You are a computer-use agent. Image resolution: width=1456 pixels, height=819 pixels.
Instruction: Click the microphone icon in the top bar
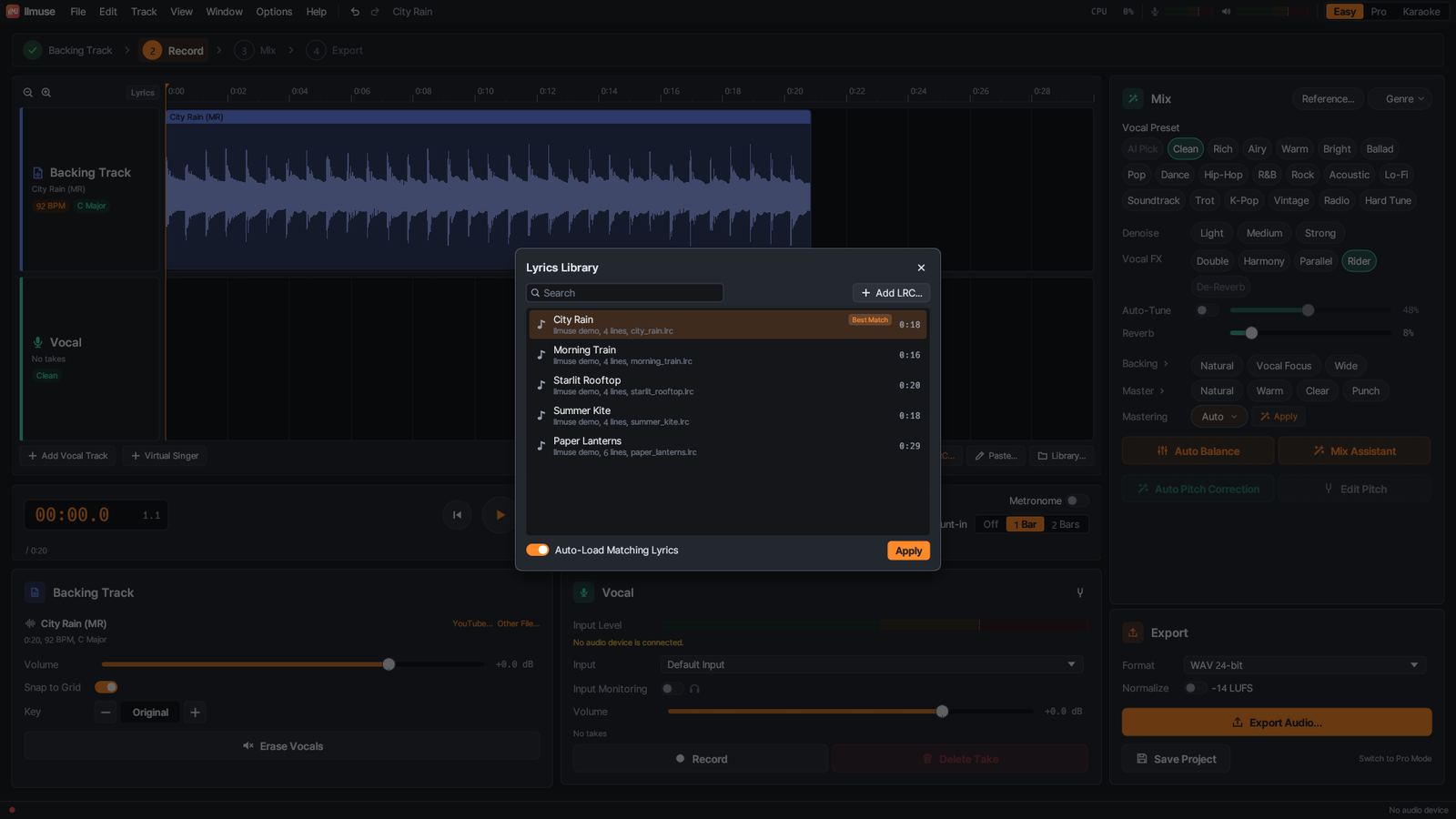point(1155,12)
